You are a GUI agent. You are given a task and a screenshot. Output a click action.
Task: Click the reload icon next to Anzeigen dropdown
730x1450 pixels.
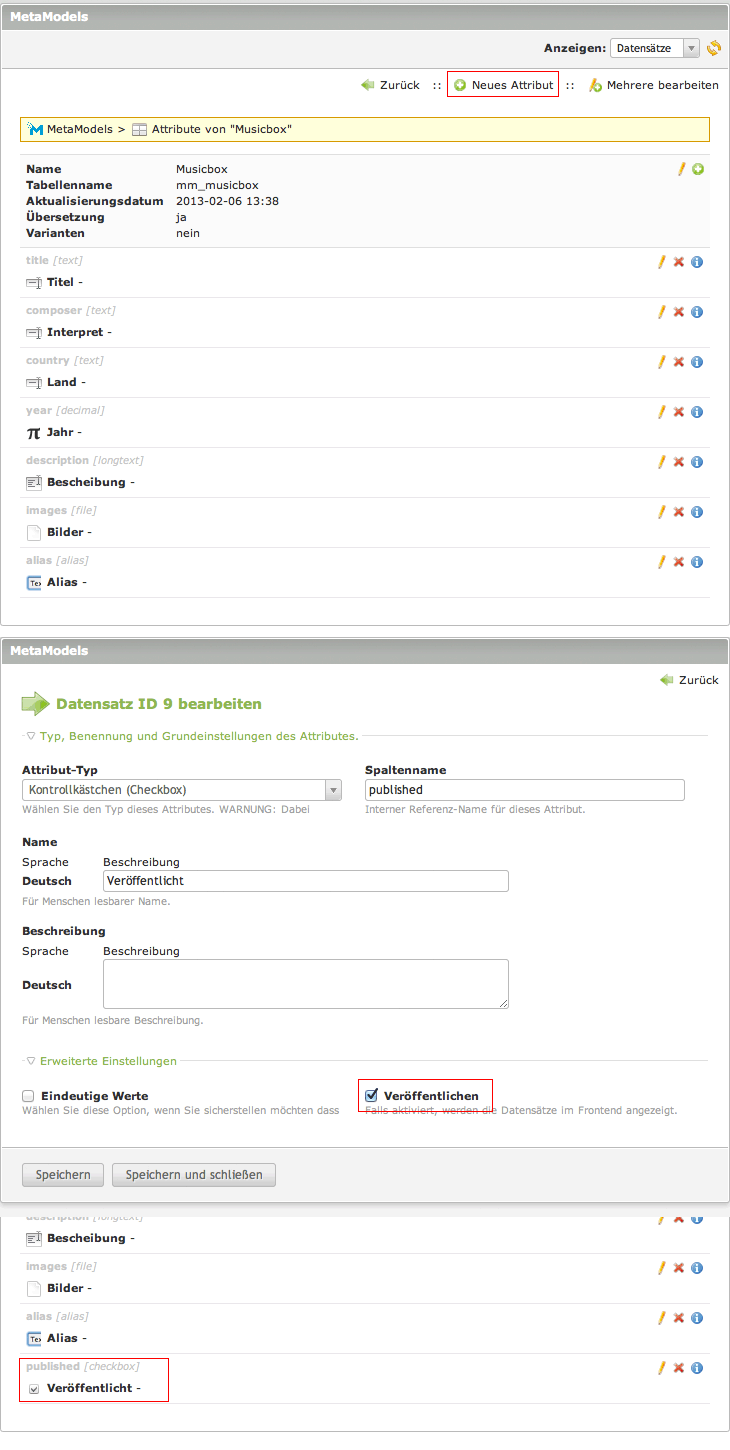pyautogui.click(x=714, y=48)
